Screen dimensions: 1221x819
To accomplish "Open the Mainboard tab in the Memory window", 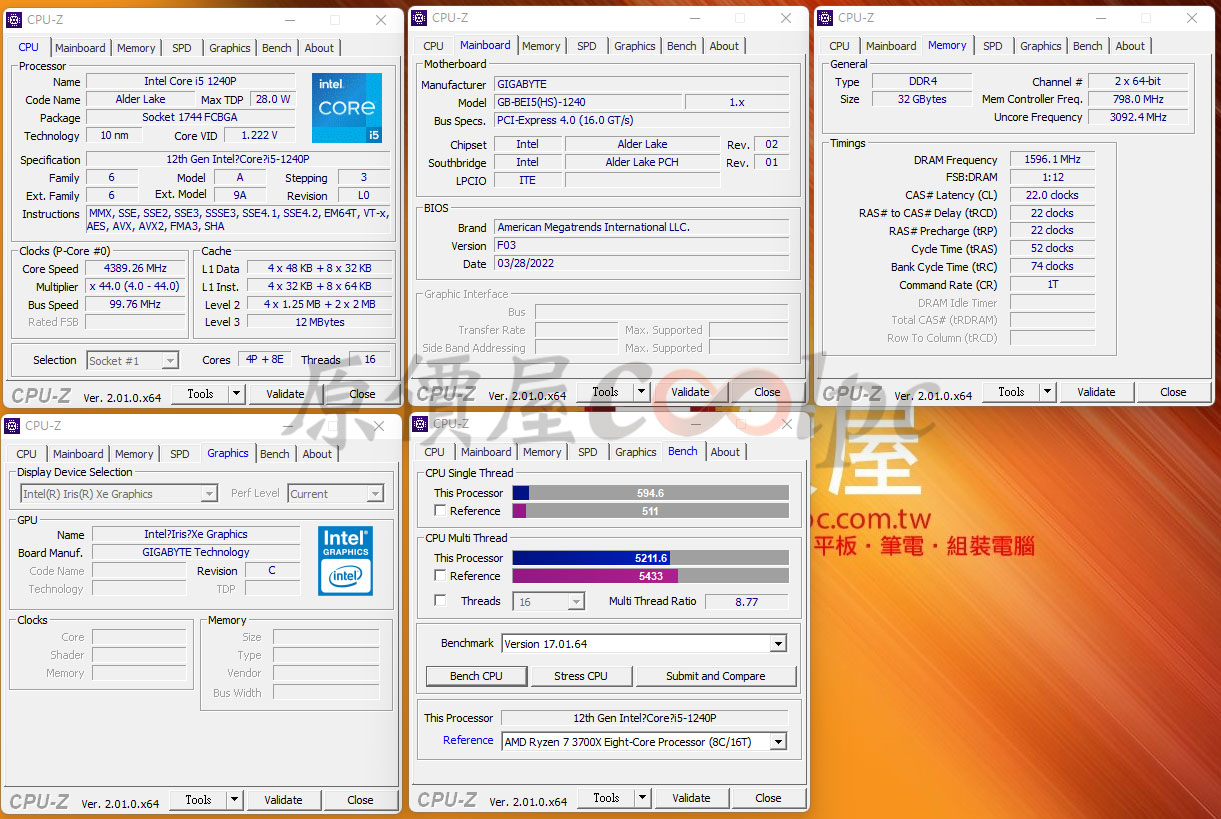I will pos(891,46).
